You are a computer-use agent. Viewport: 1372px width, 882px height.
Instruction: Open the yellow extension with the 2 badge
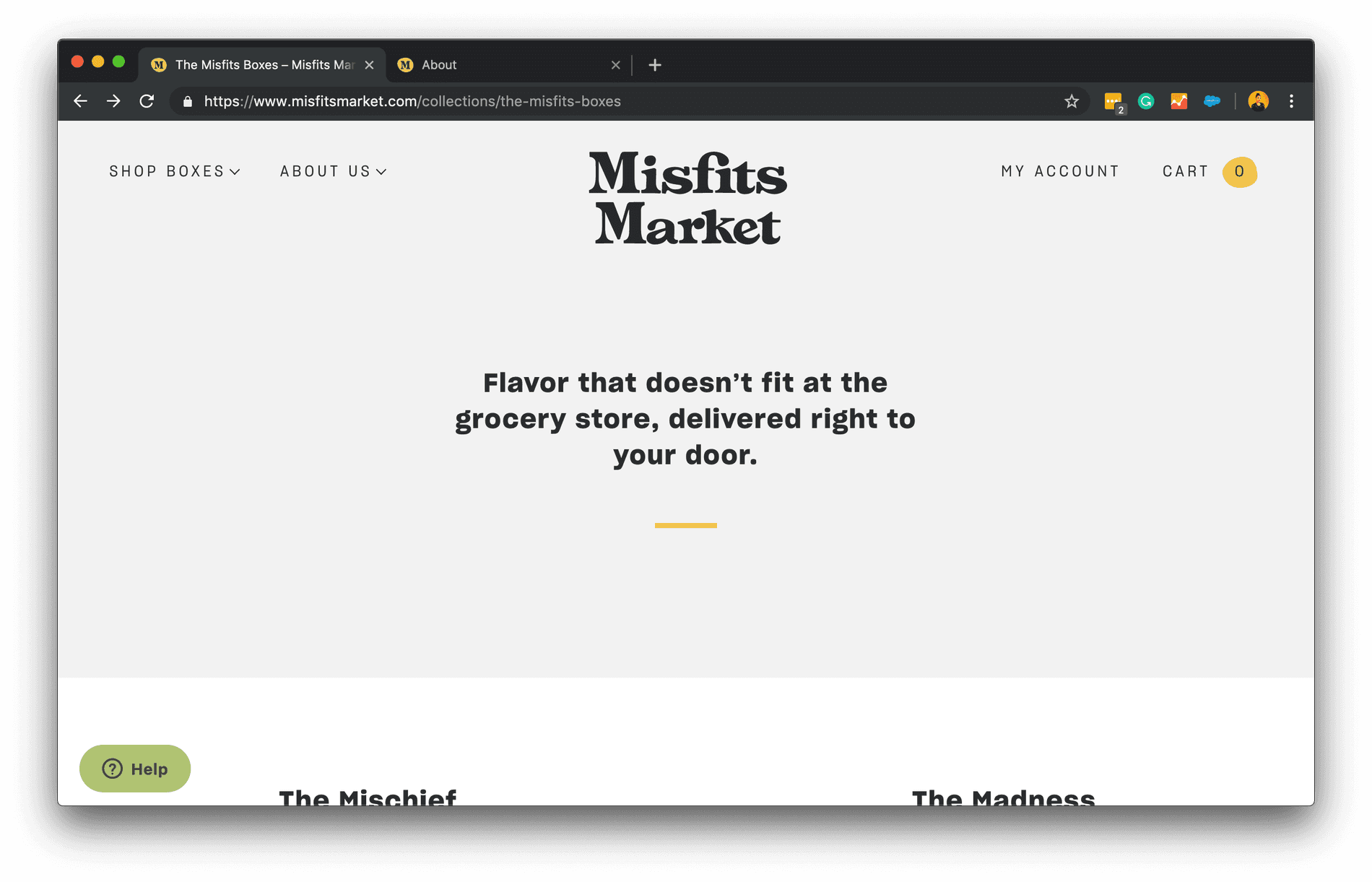tap(1113, 102)
